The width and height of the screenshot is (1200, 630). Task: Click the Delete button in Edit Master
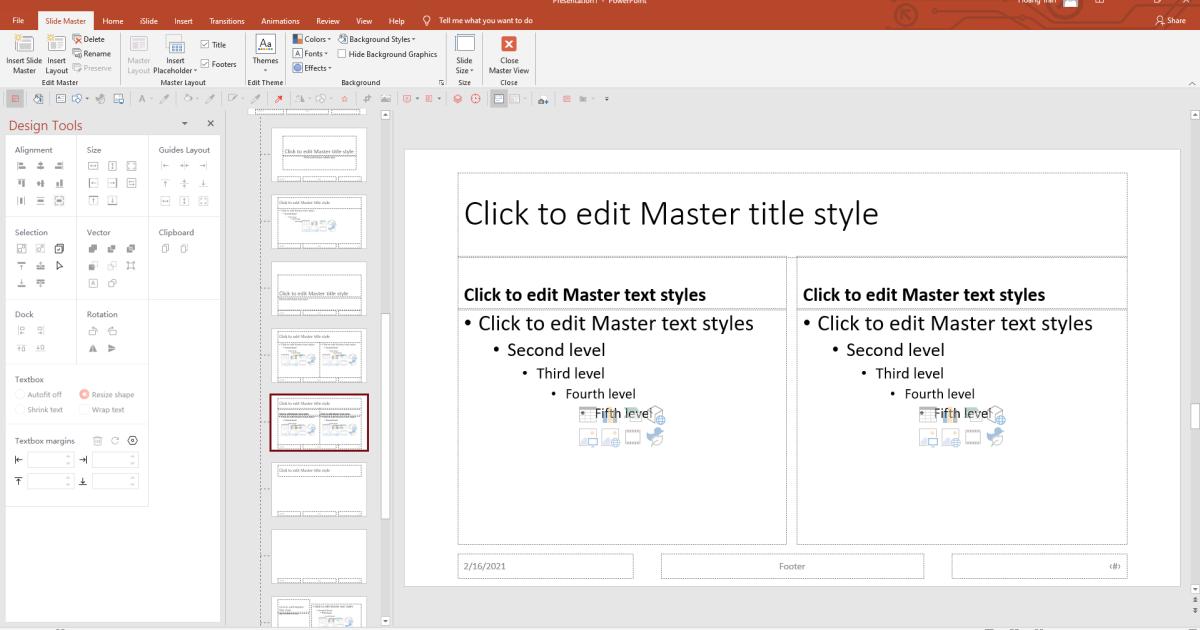click(x=91, y=38)
